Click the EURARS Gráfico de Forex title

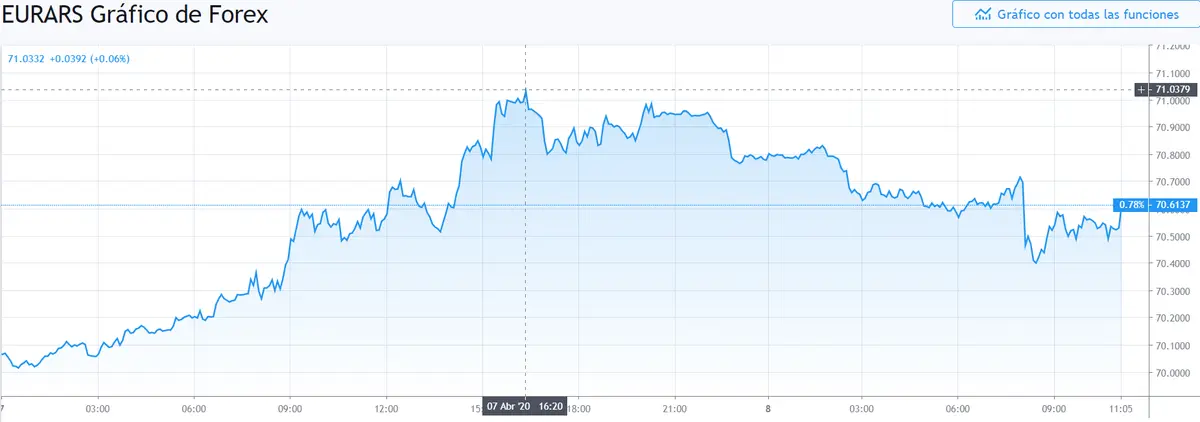135,16
